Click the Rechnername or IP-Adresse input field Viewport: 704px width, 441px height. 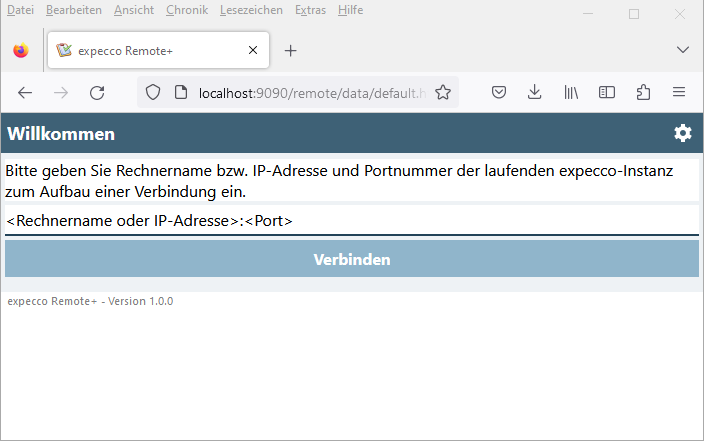click(x=351, y=221)
